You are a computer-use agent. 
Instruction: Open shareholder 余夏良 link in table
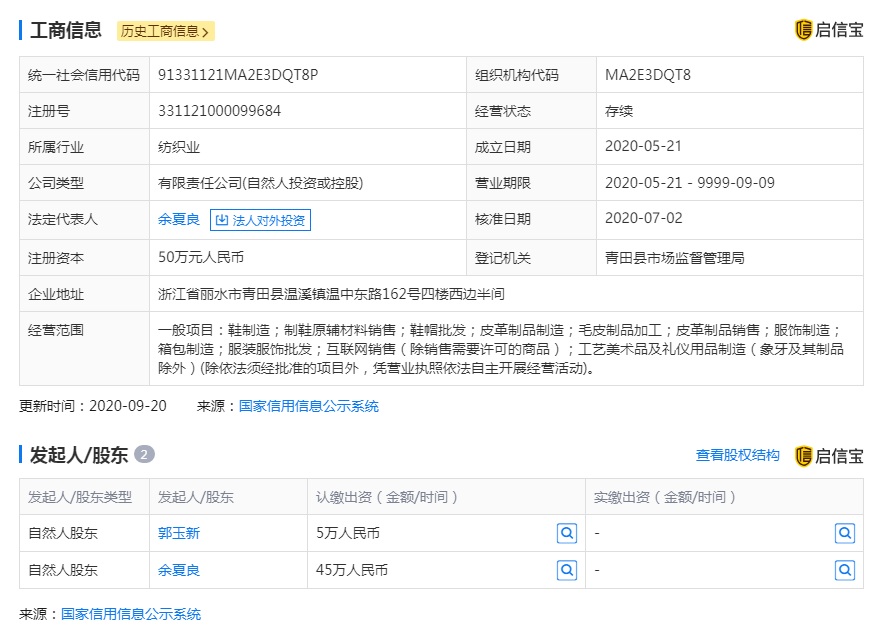(x=179, y=570)
